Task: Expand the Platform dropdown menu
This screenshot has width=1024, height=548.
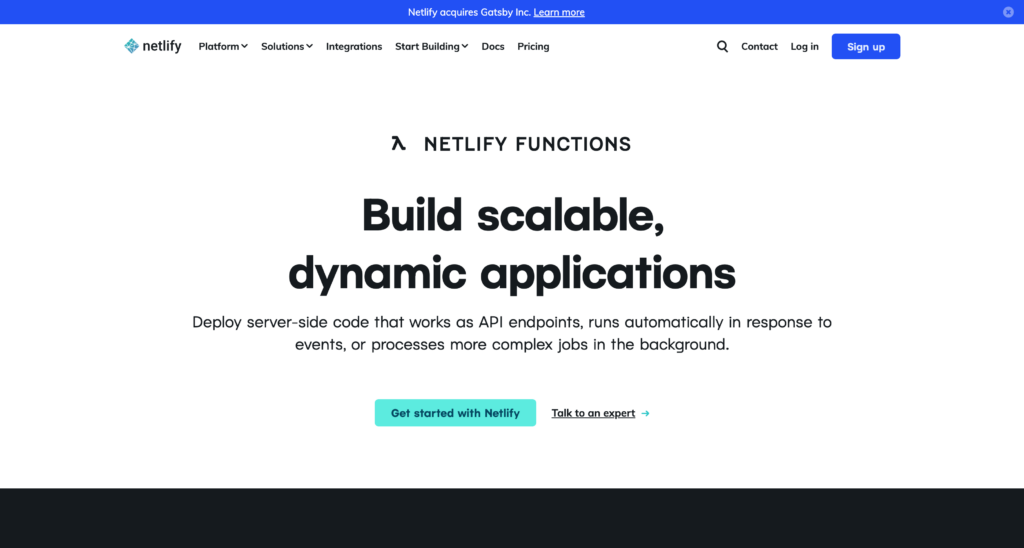Action: click(223, 46)
